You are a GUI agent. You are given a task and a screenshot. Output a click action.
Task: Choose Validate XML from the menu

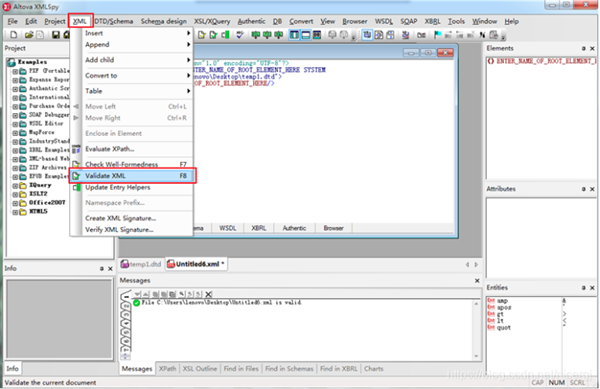click(x=133, y=176)
